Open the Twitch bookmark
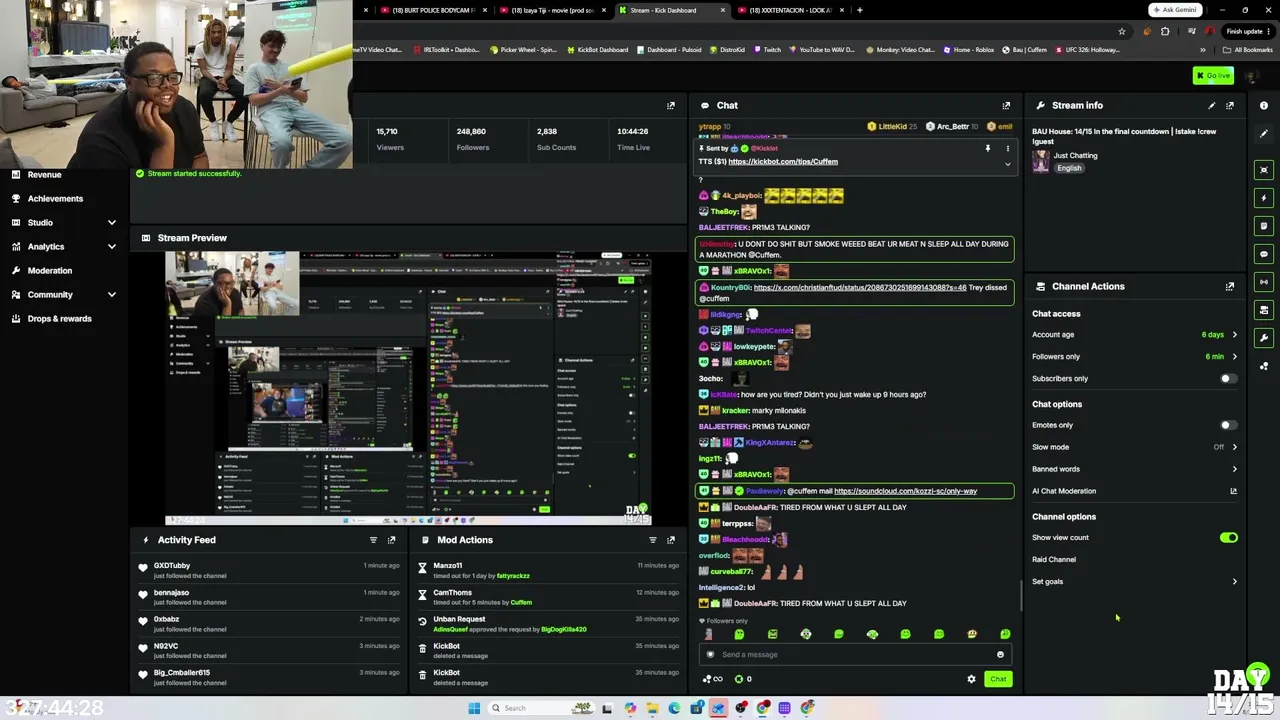1280x720 pixels. pos(767,50)
